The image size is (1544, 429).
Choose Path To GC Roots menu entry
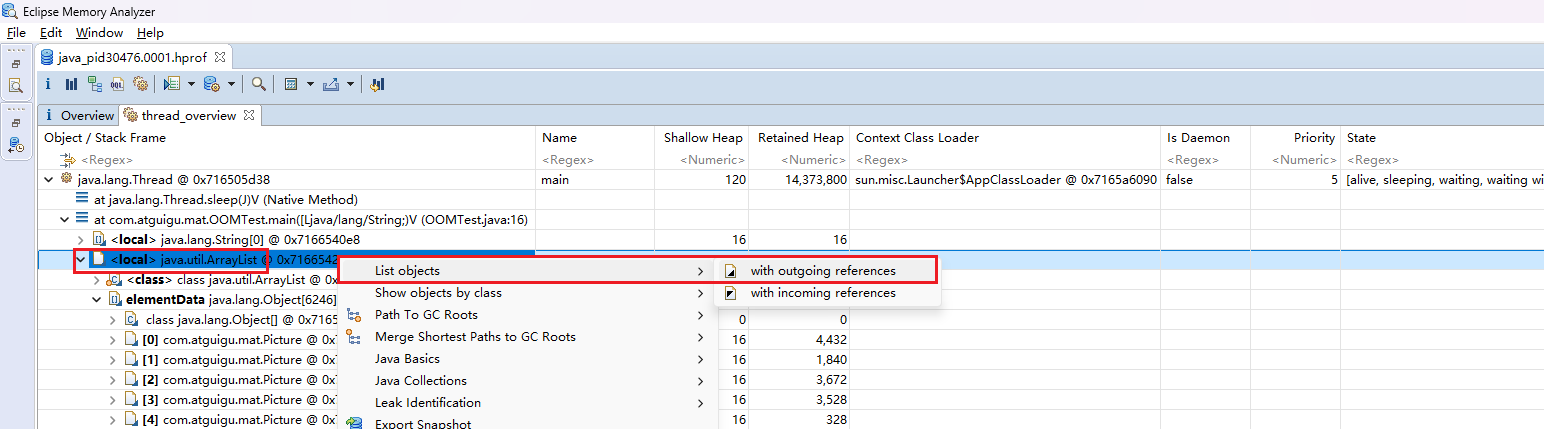(x=525, y=315)
